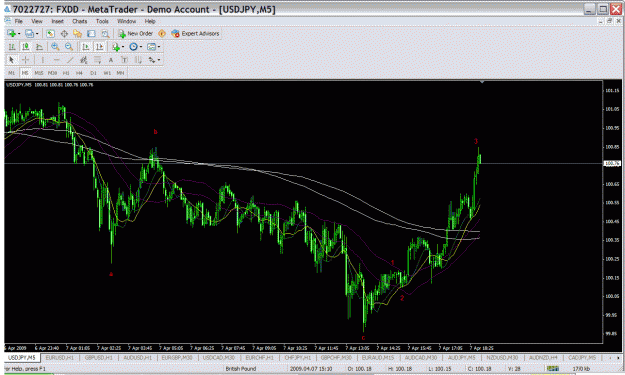Switch chart to Candlesticks mode

coord(26,47)
